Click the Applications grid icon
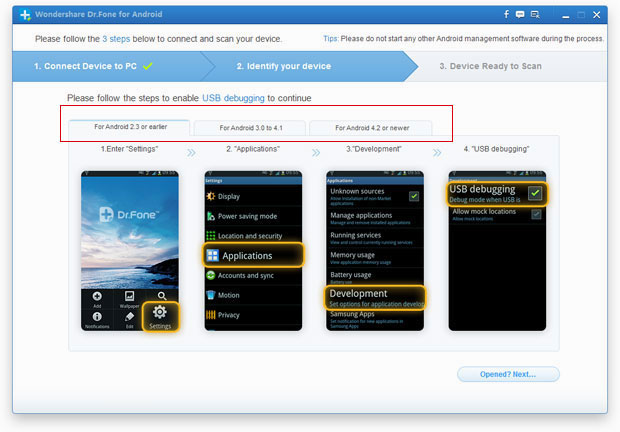 (213, 256)
